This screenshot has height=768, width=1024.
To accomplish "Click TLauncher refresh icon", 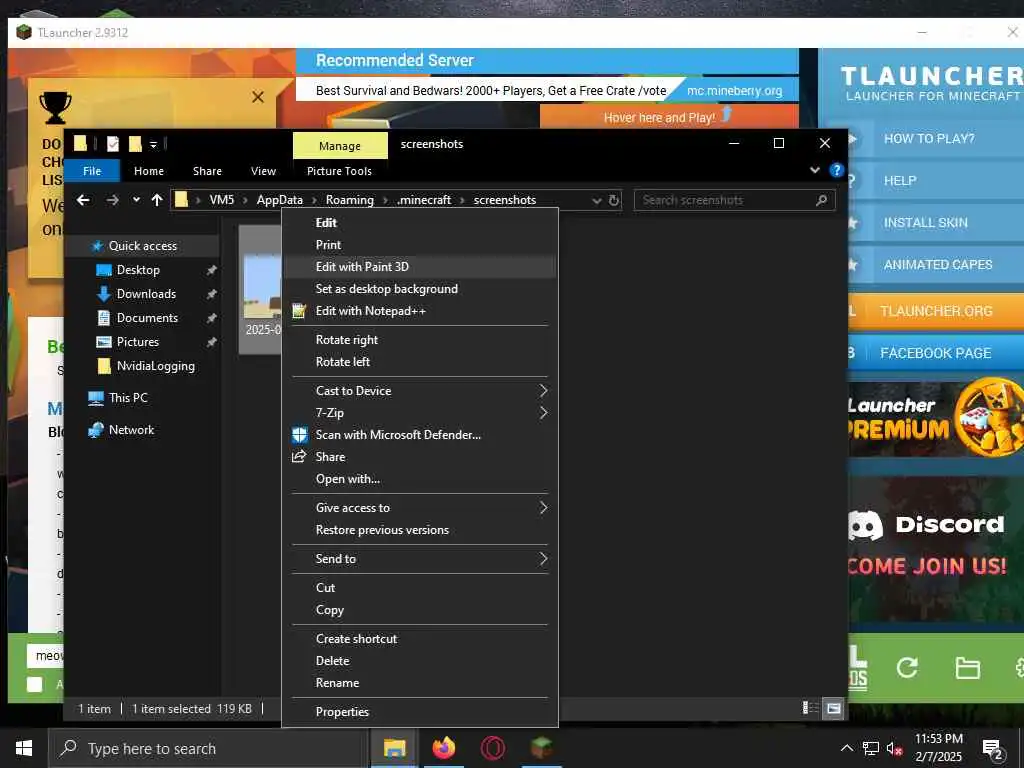I will pyautogui.click(x=907, y=667).
